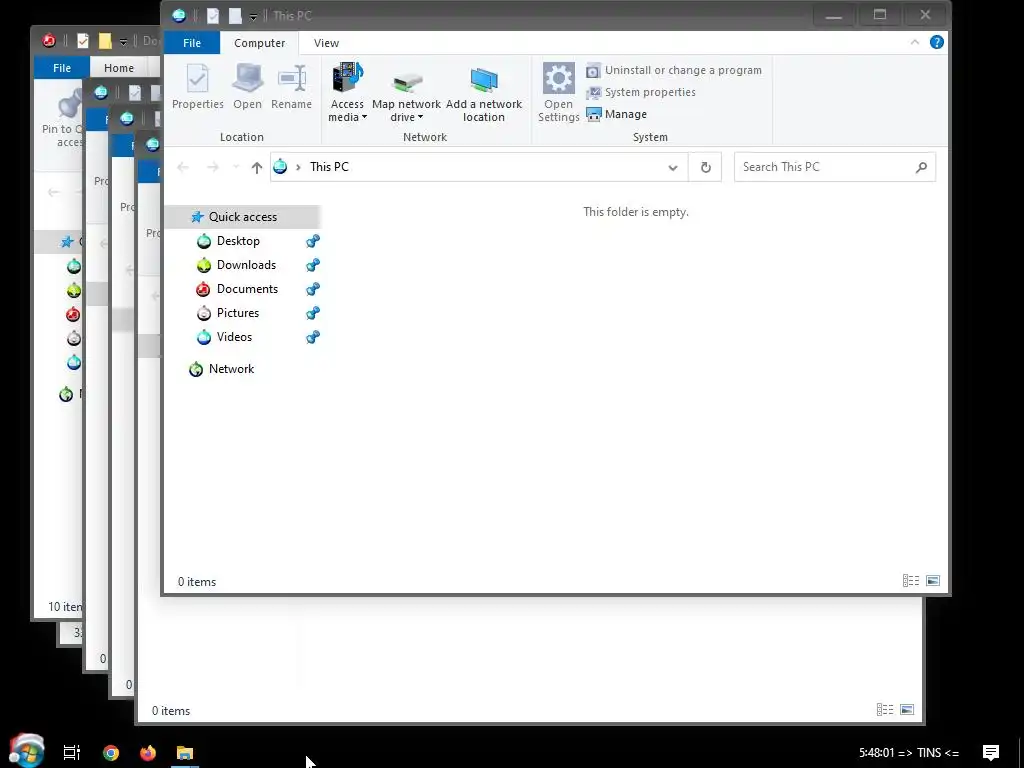Click quick access toolbar New folder icon

click(x=235, y=15)
